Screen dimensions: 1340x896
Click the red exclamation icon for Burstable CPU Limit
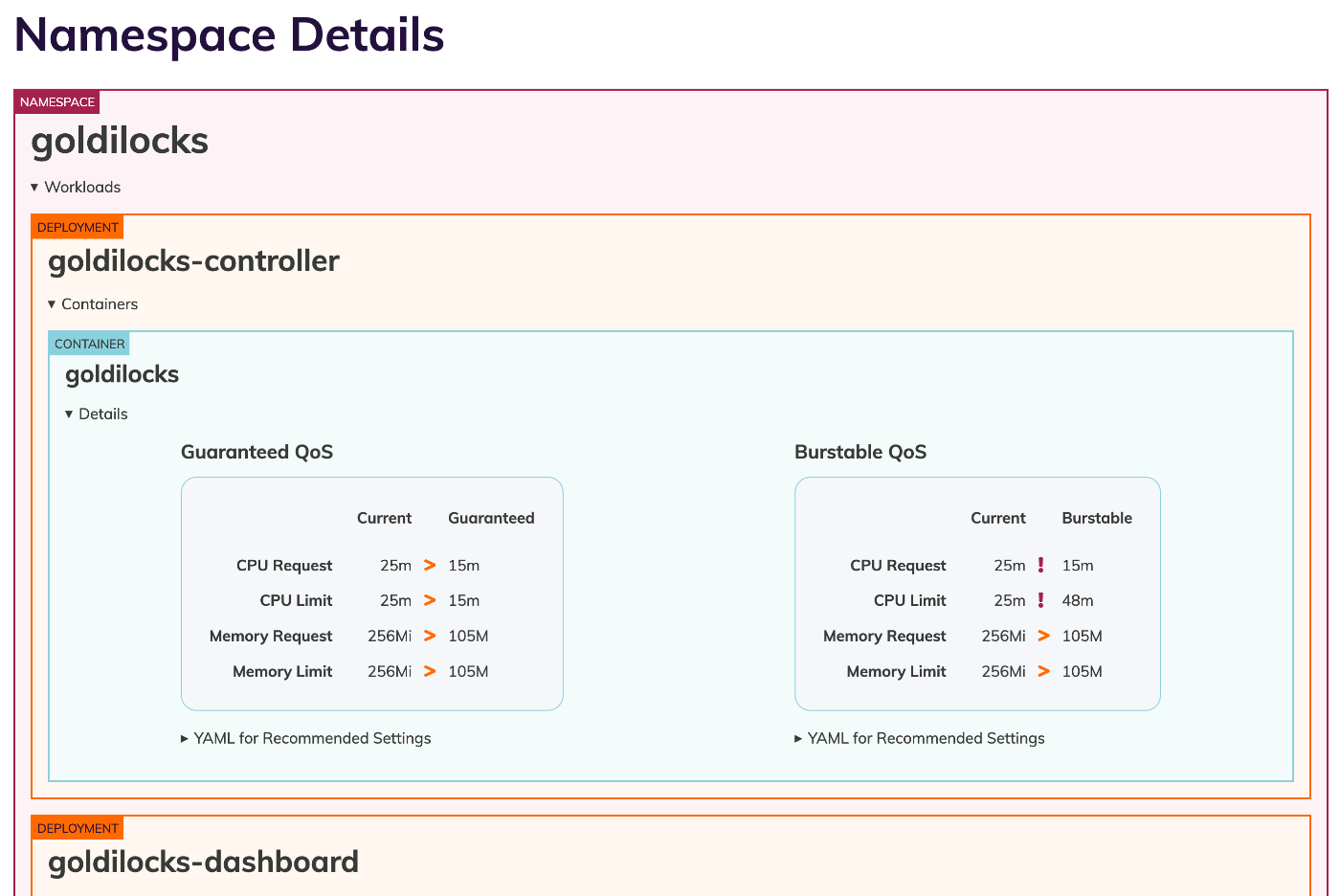tap(1041, 600)
